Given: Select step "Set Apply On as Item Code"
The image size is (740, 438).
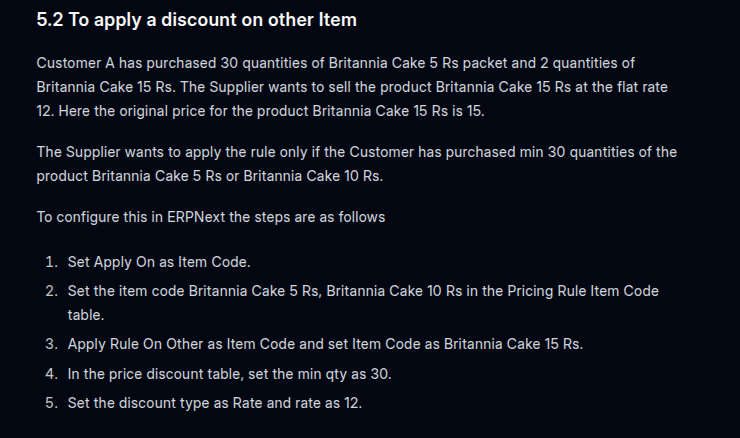Looking at the screenshot, I should click(x=159, y=262).
